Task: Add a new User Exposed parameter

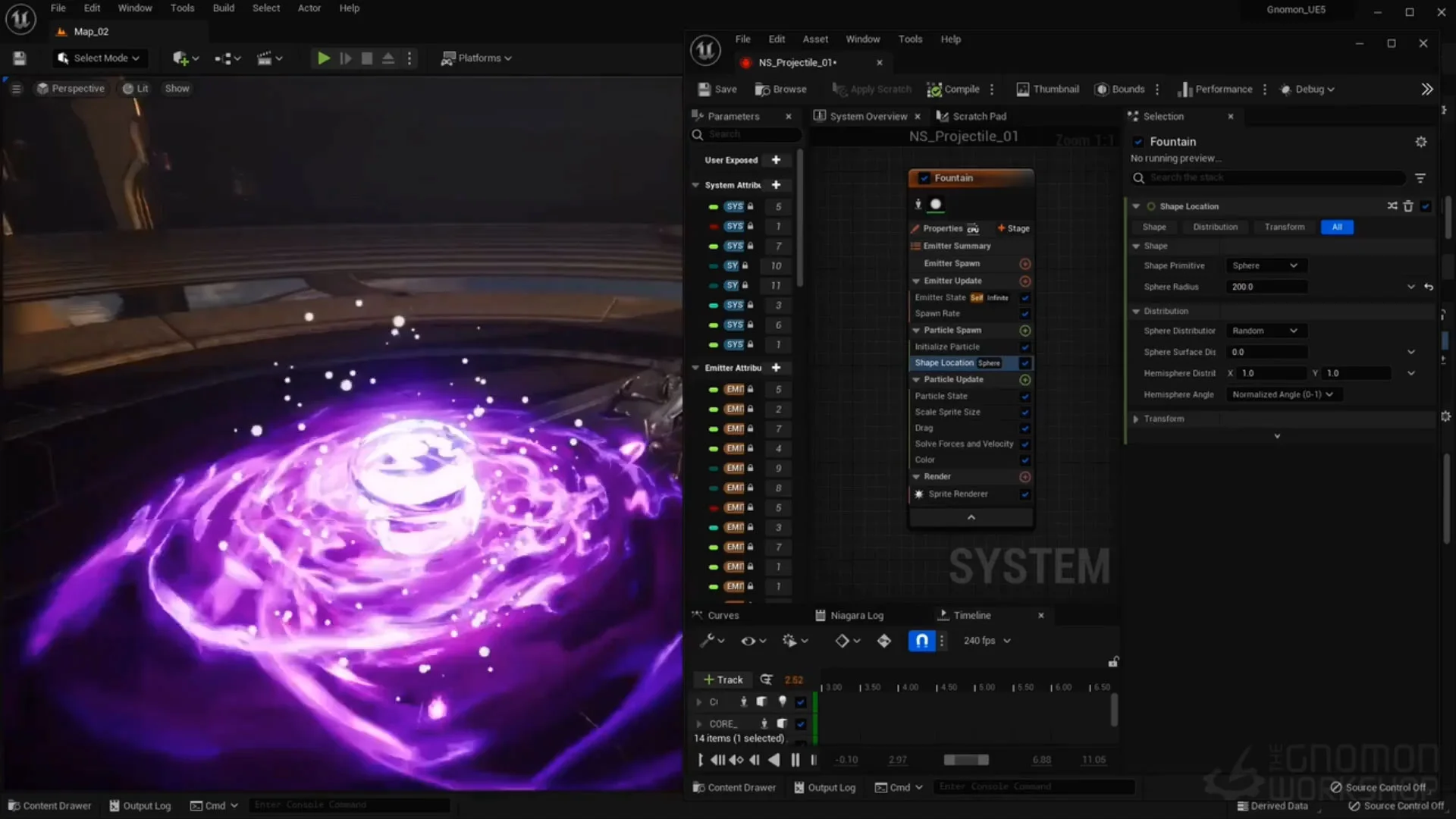Action: point(776,160)
